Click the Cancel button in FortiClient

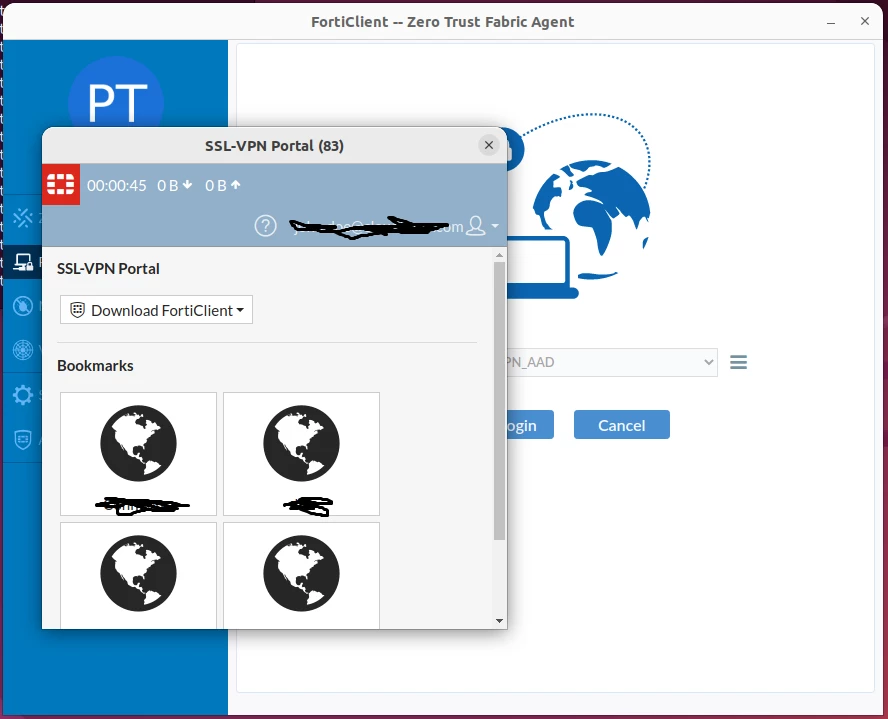[622, 425]
